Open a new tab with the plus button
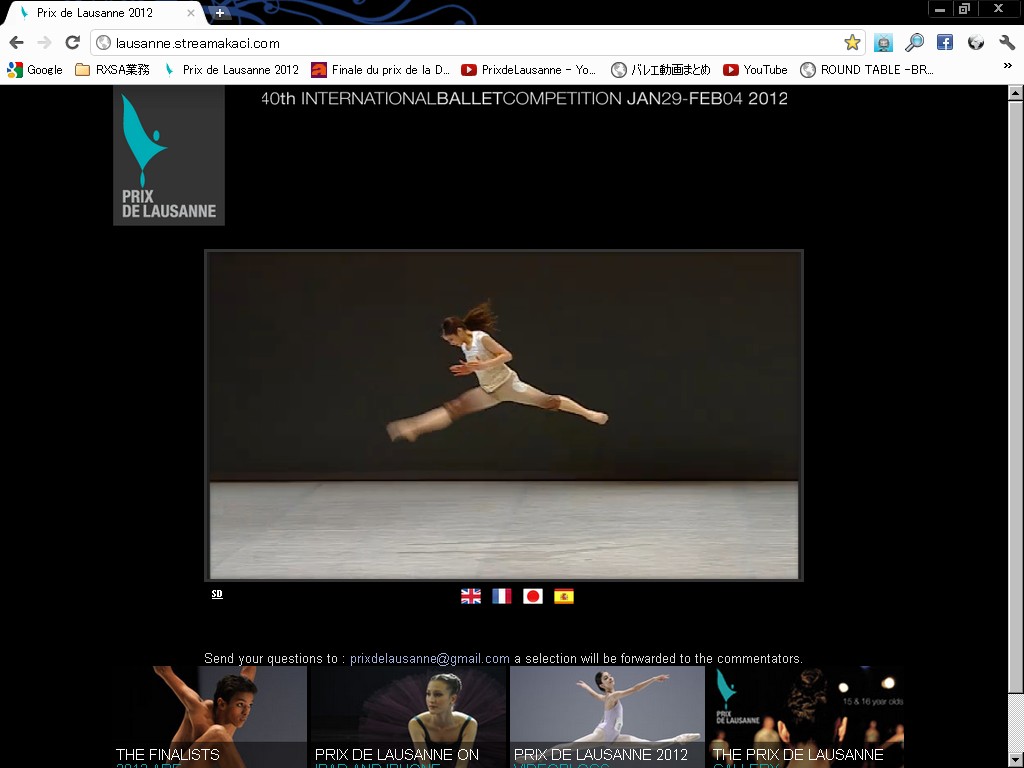 [x=220, y=12]
